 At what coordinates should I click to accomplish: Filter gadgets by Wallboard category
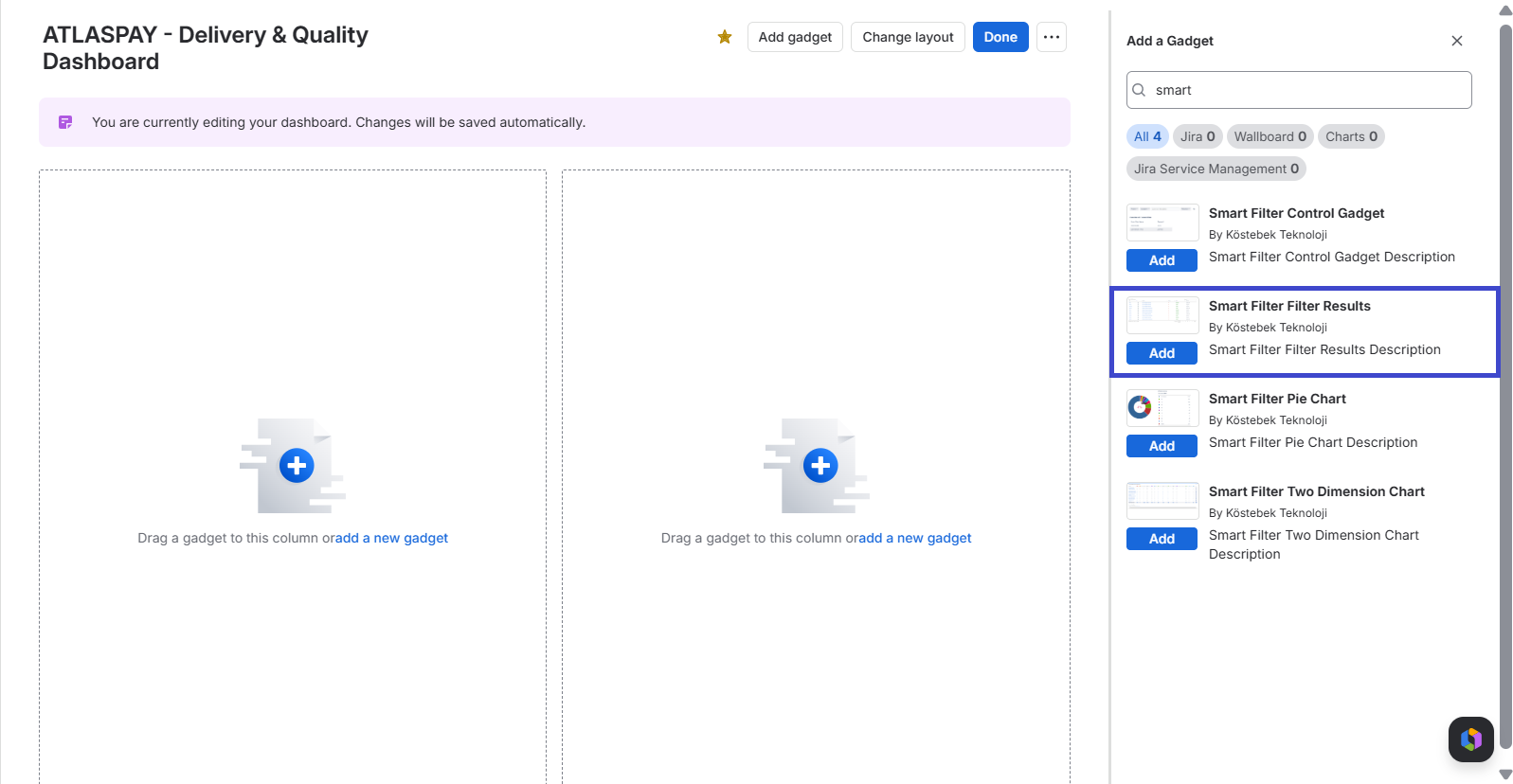1270,136
